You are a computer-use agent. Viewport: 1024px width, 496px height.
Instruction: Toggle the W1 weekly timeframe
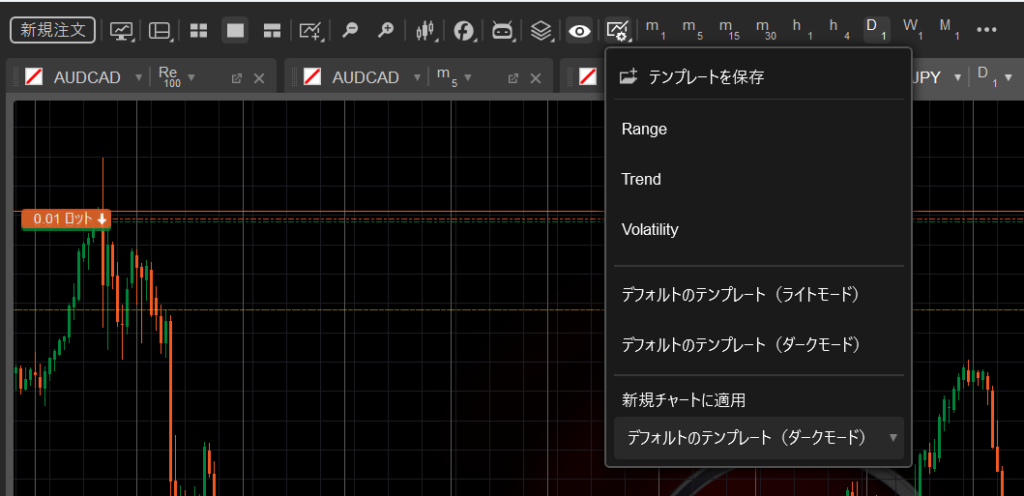pyautogui.click(x=911, y=30)
